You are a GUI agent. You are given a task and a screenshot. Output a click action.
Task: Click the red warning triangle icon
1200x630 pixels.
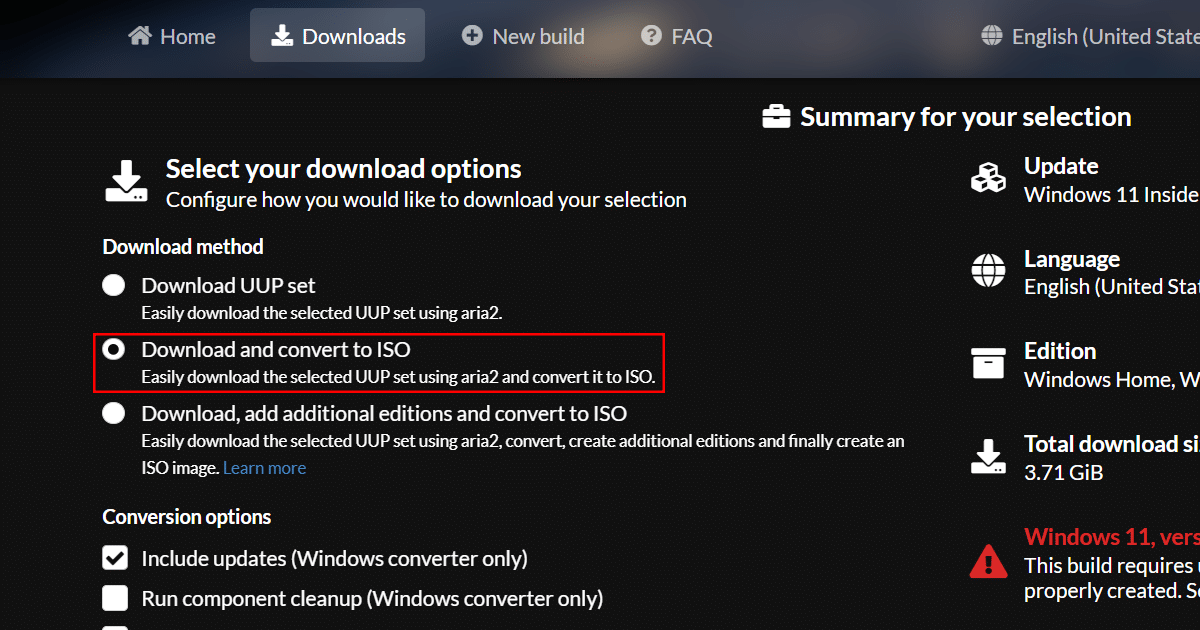pos(988,561)
